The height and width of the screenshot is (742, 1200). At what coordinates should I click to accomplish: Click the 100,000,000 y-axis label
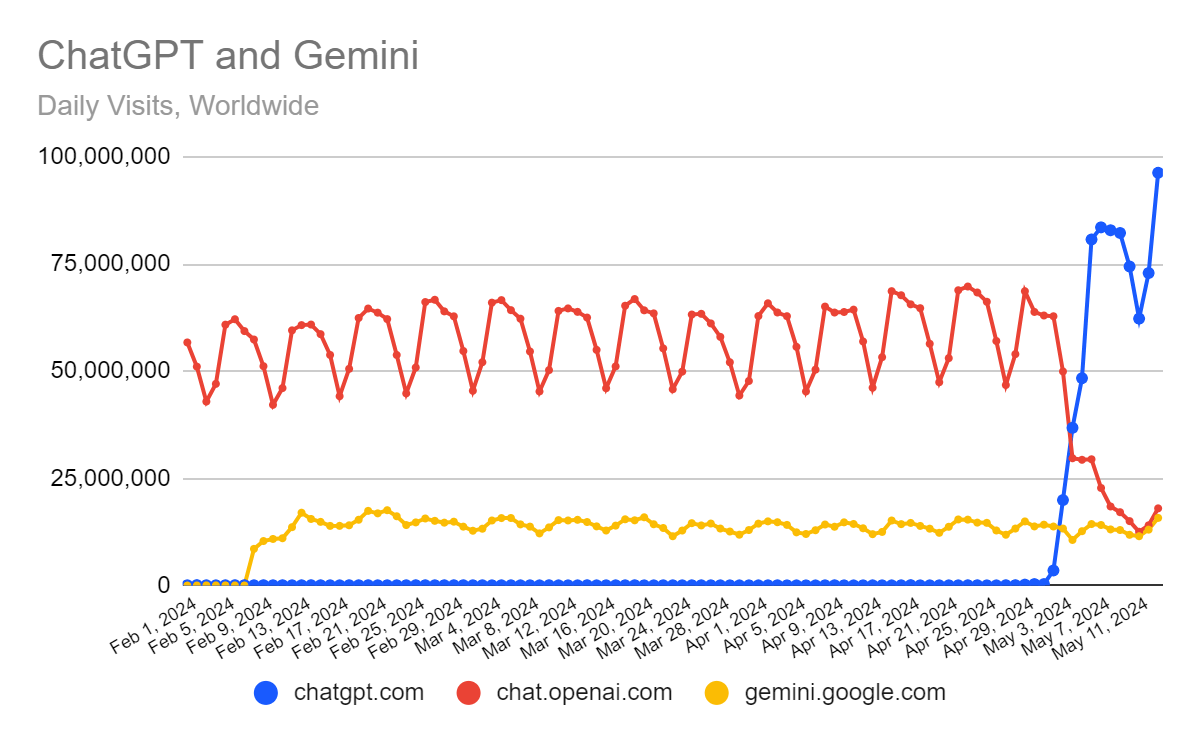pos(105,157)
